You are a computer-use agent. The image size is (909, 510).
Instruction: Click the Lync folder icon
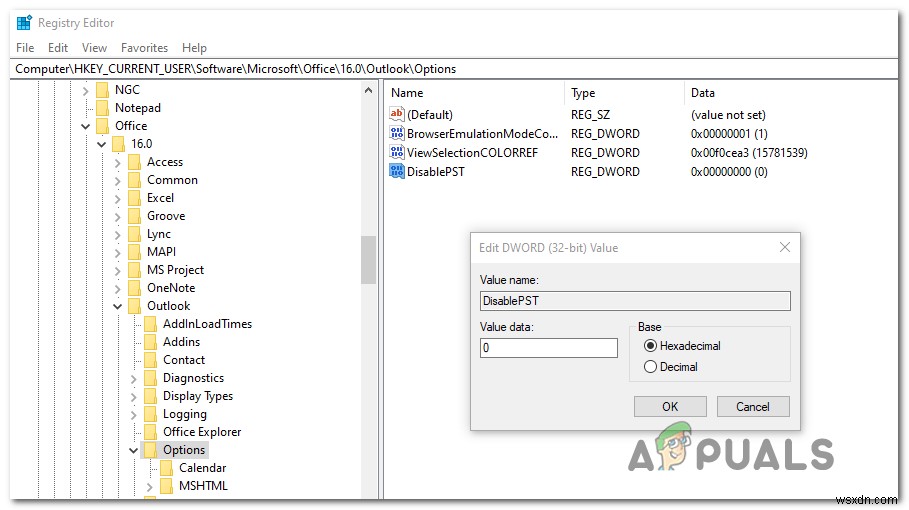coord(134,234)
